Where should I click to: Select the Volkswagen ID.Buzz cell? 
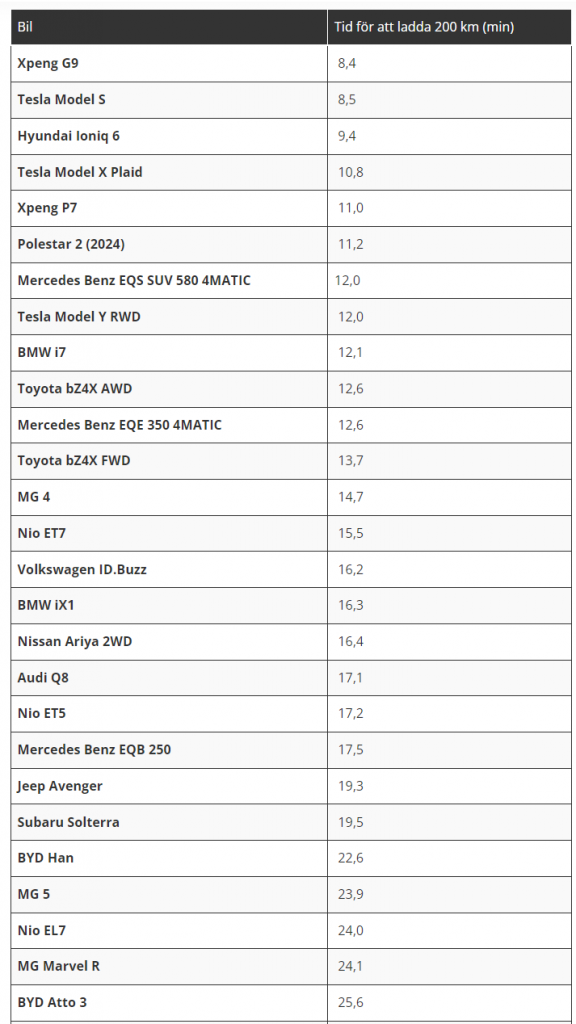click(x=169, y=569)
